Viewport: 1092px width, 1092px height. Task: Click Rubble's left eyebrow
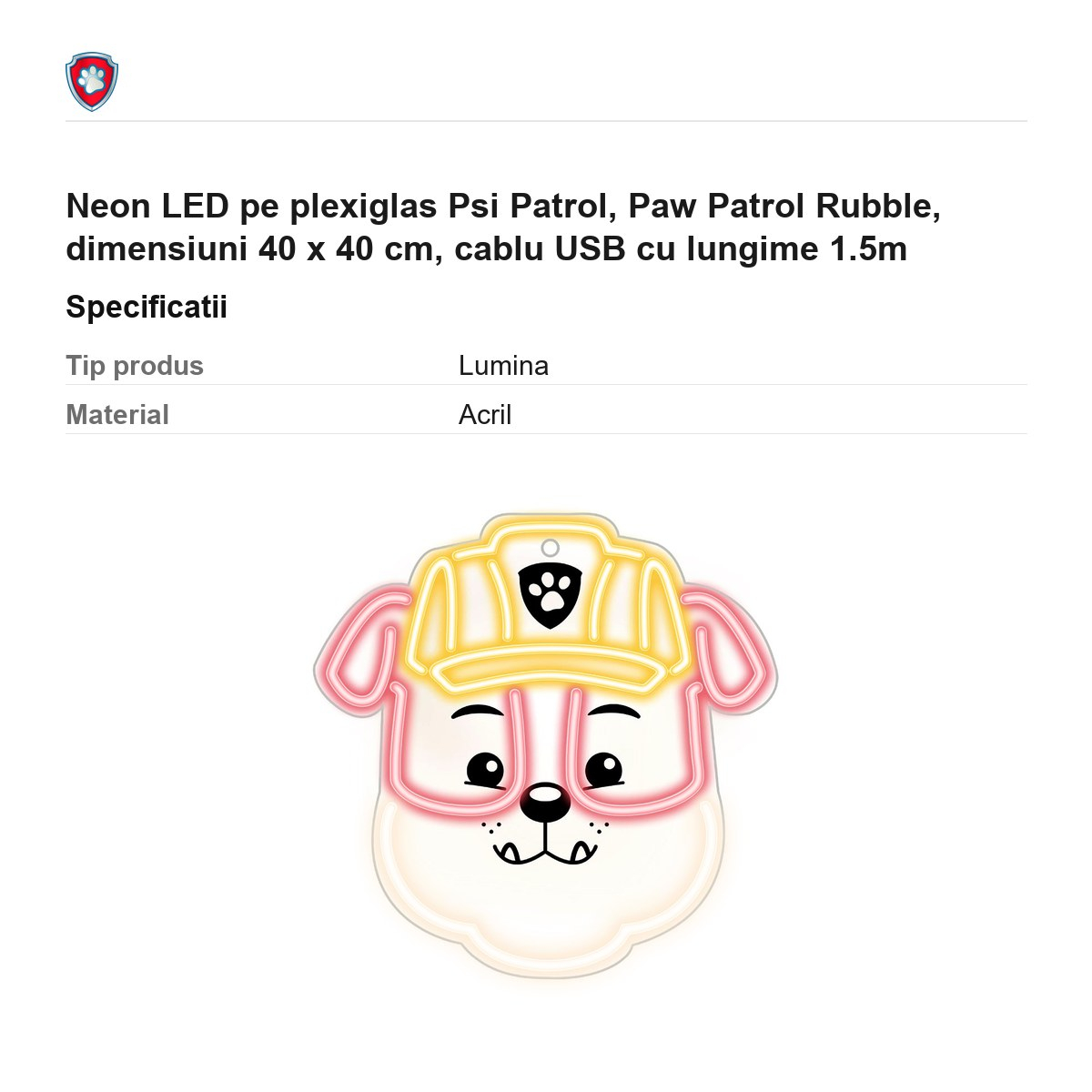pos(477,711)
